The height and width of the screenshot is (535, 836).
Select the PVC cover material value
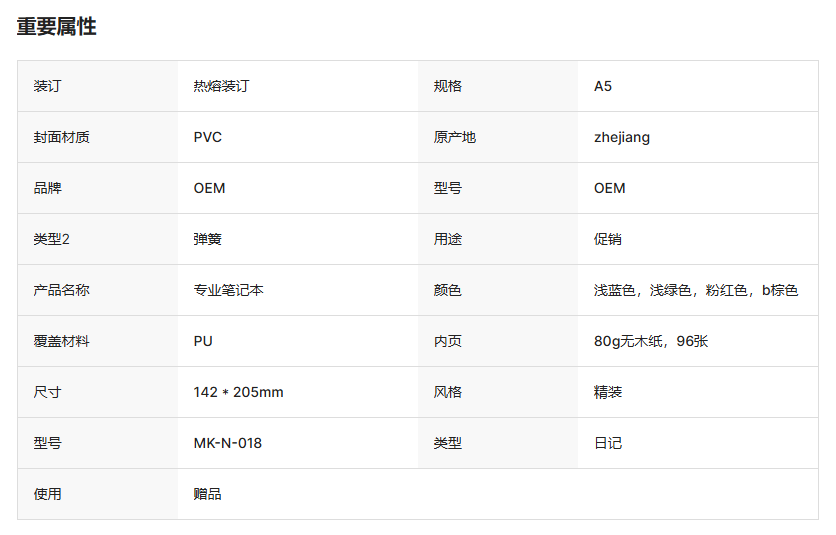[x=208, y=137]
